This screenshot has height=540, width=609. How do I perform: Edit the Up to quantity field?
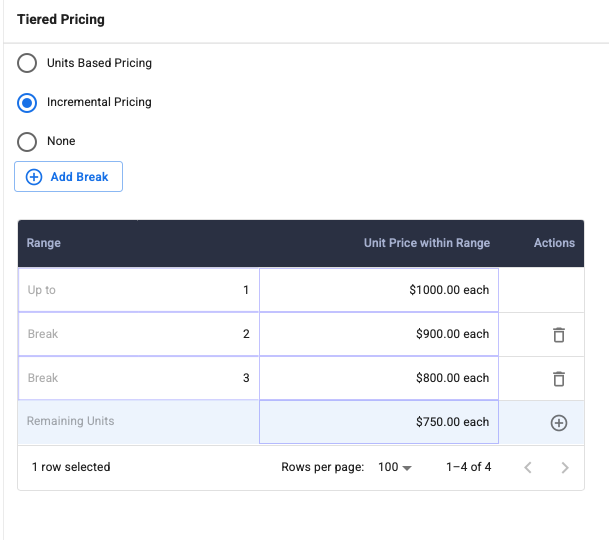138,290
